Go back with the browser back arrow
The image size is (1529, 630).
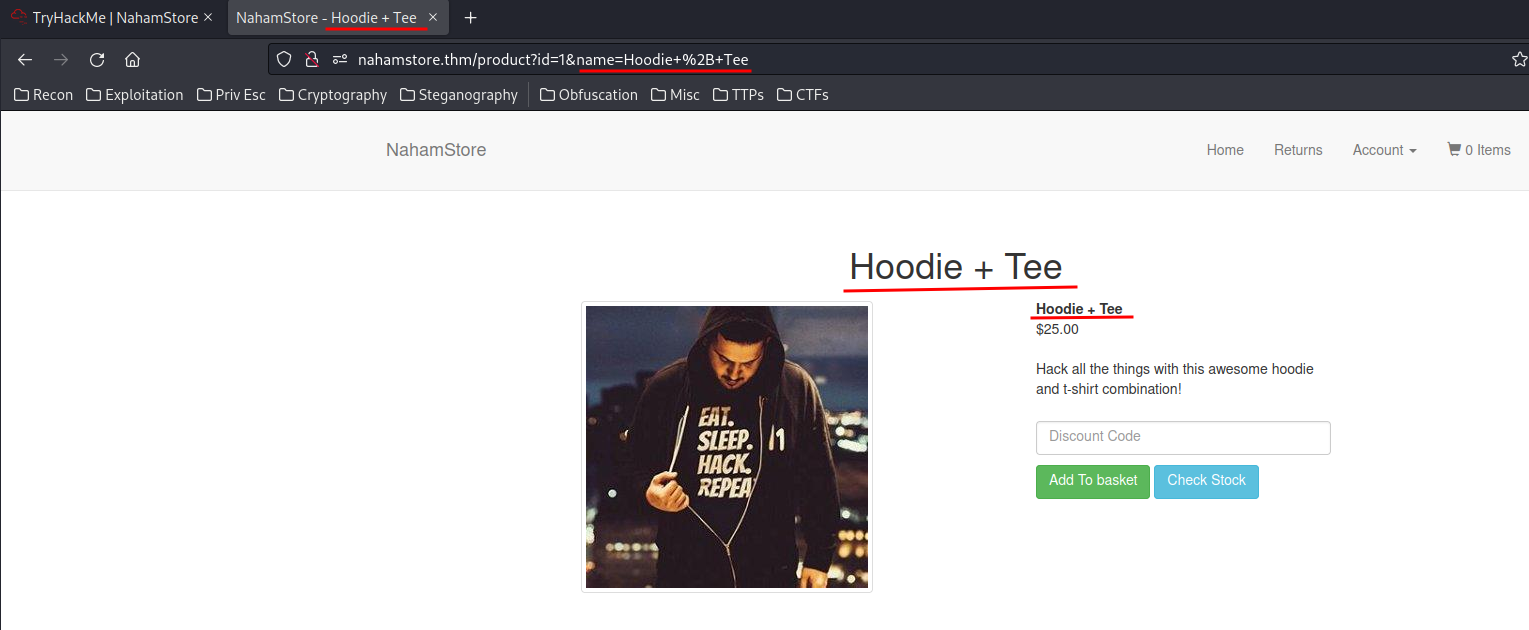[25, 60]
